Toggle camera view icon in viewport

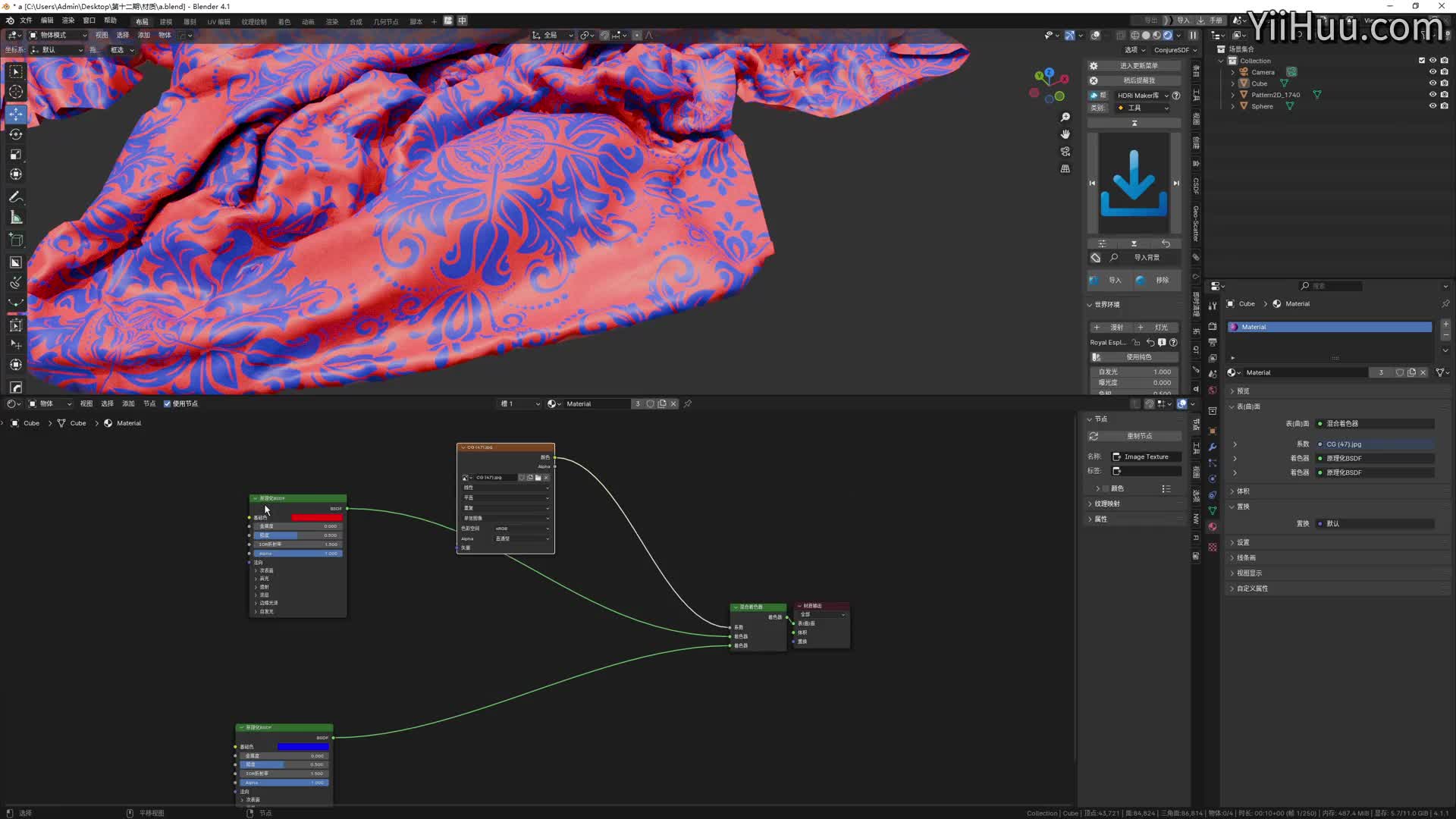coord(1065,152)
